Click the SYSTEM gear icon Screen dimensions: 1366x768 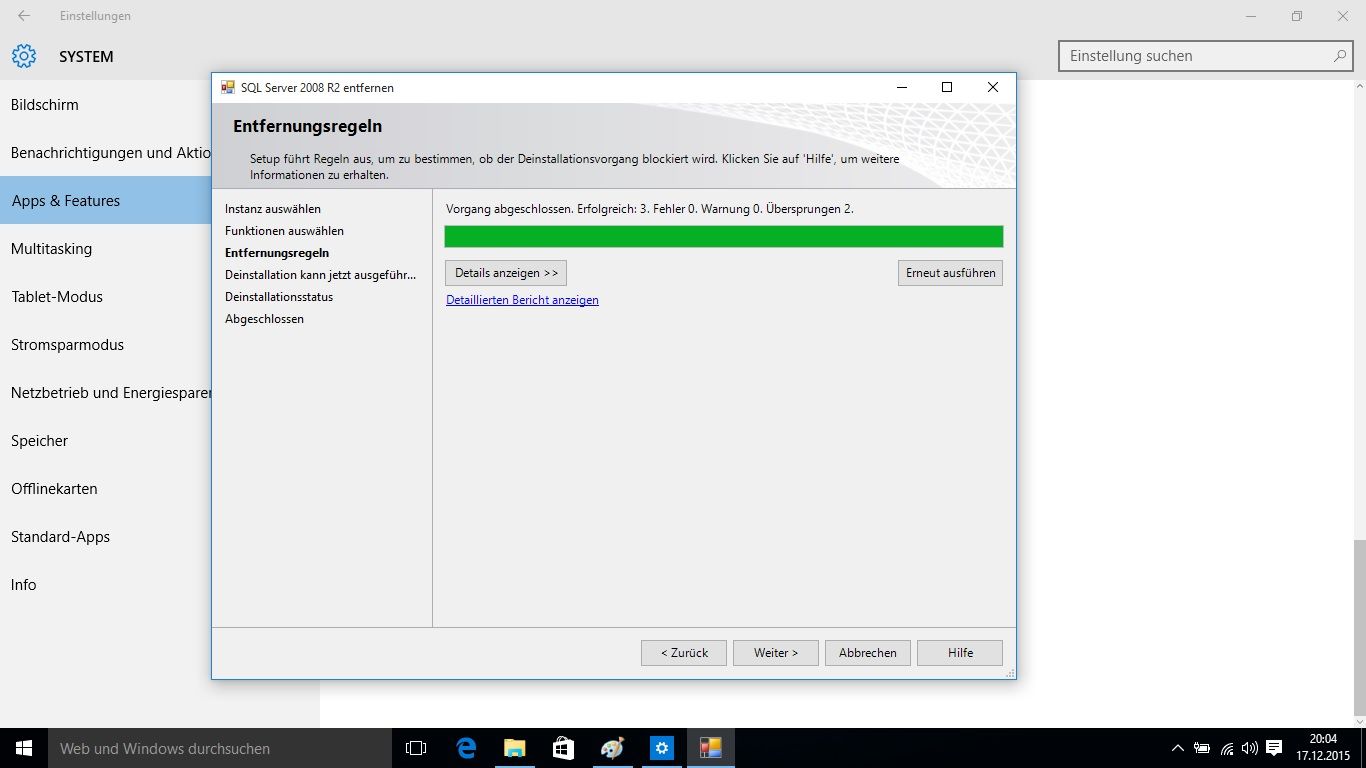[24, 56]
